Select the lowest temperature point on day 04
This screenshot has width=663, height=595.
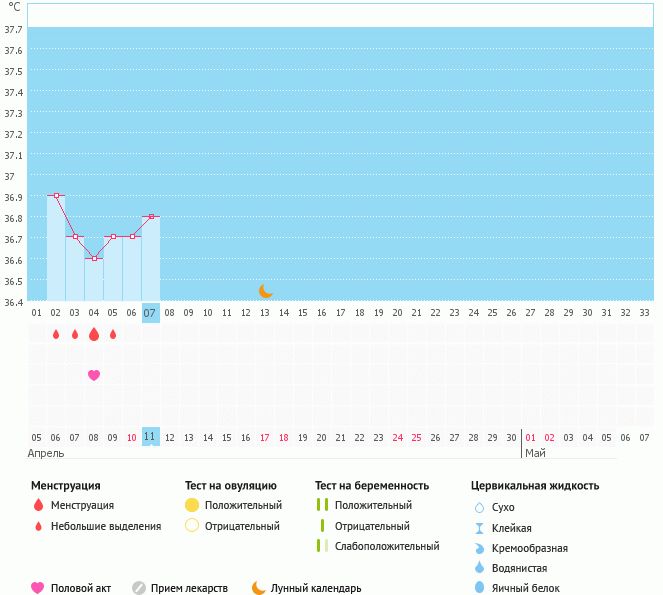(94, 258)
